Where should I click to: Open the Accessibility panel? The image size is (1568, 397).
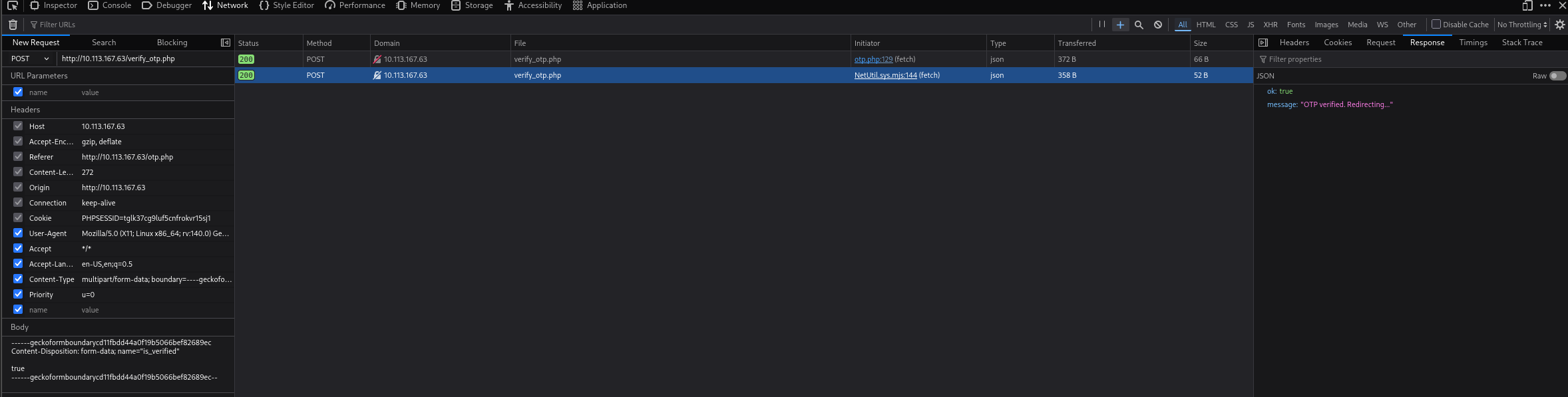532,5
